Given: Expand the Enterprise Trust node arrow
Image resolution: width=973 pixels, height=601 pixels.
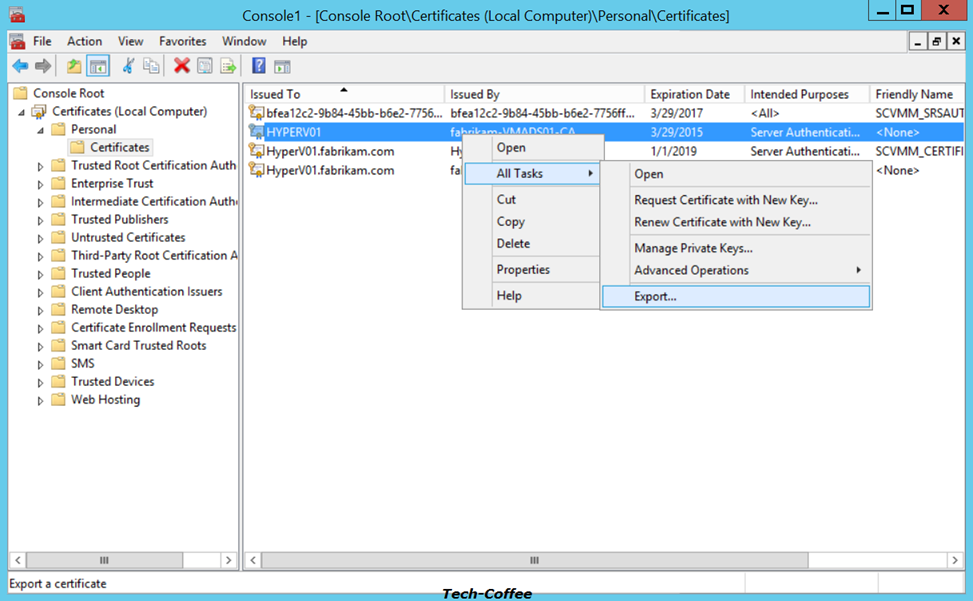Looking at the screenshot, I should (40, 184).
